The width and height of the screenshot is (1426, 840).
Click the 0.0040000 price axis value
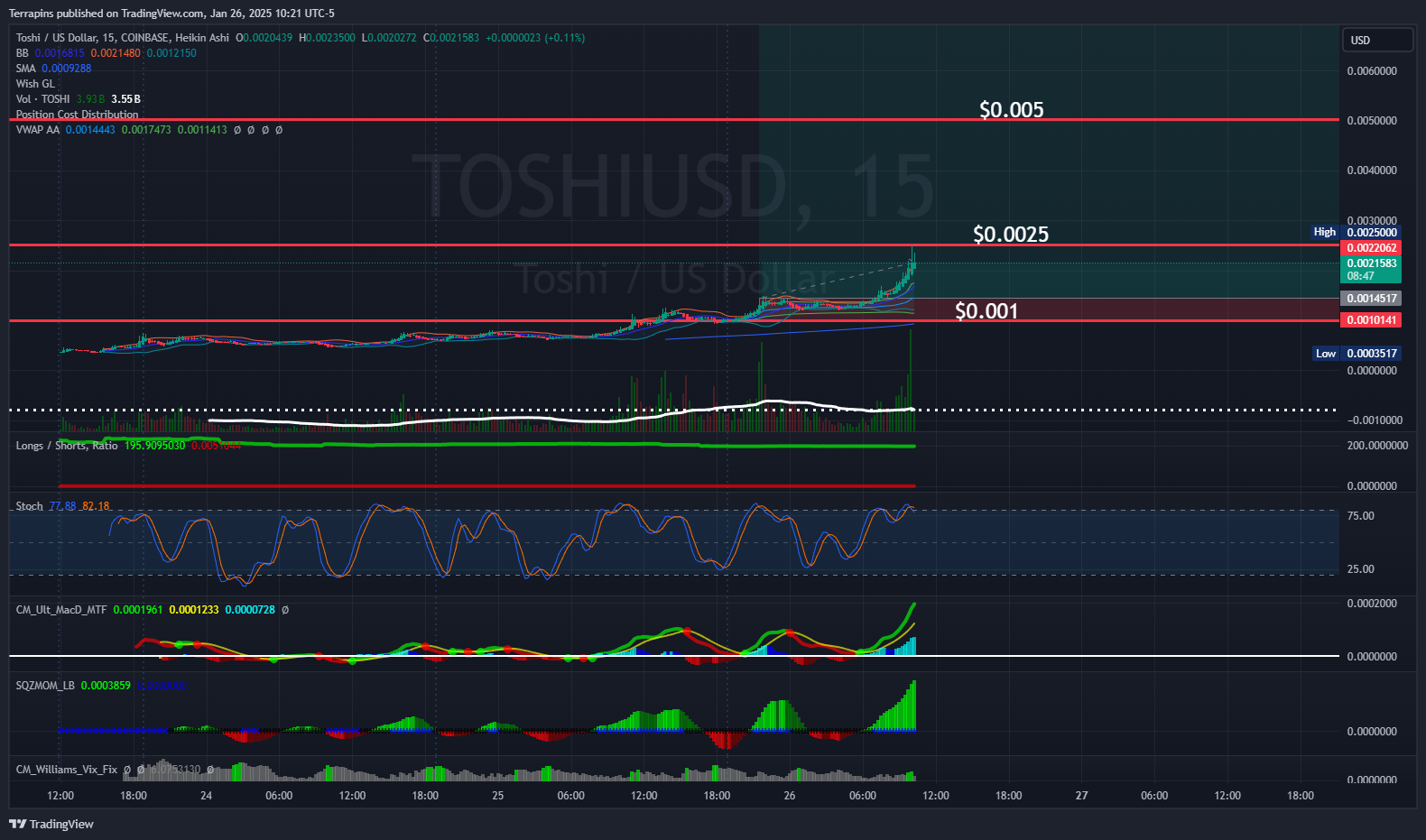1372,171
